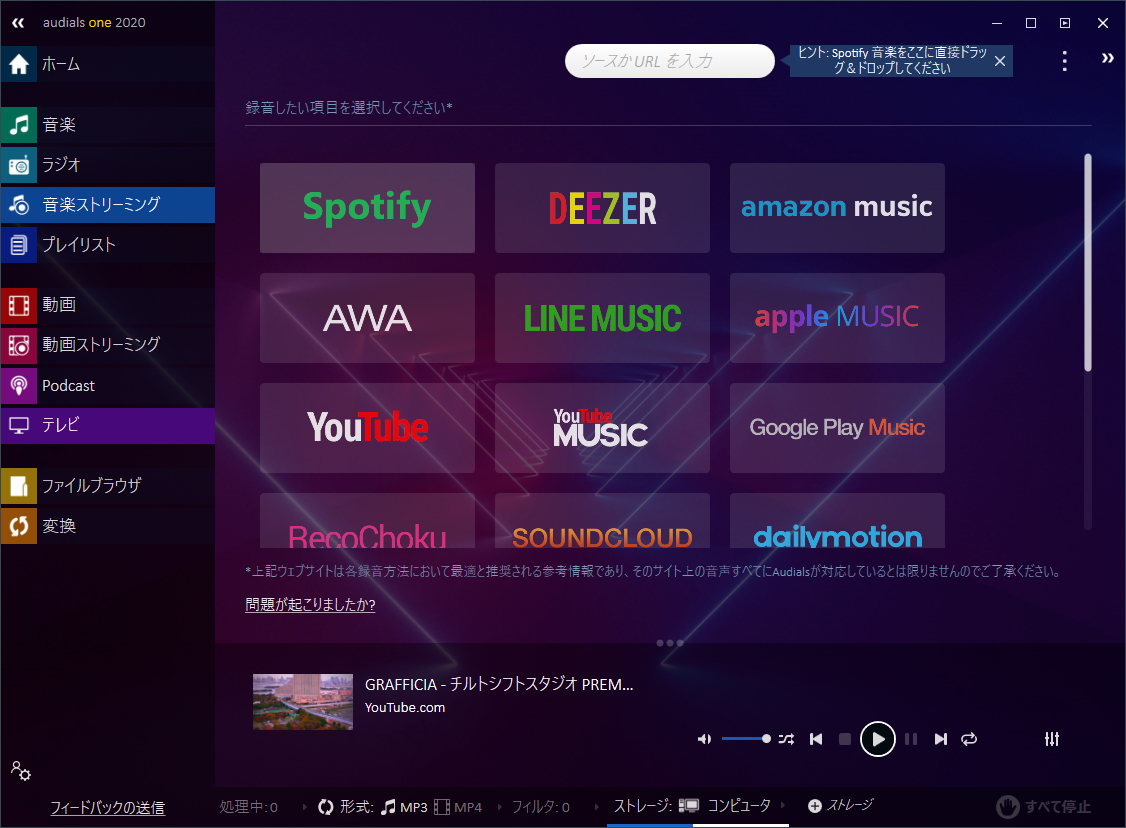The image size is (1126, 828).
Task: Adjust the volume slider
Action: 745,739
